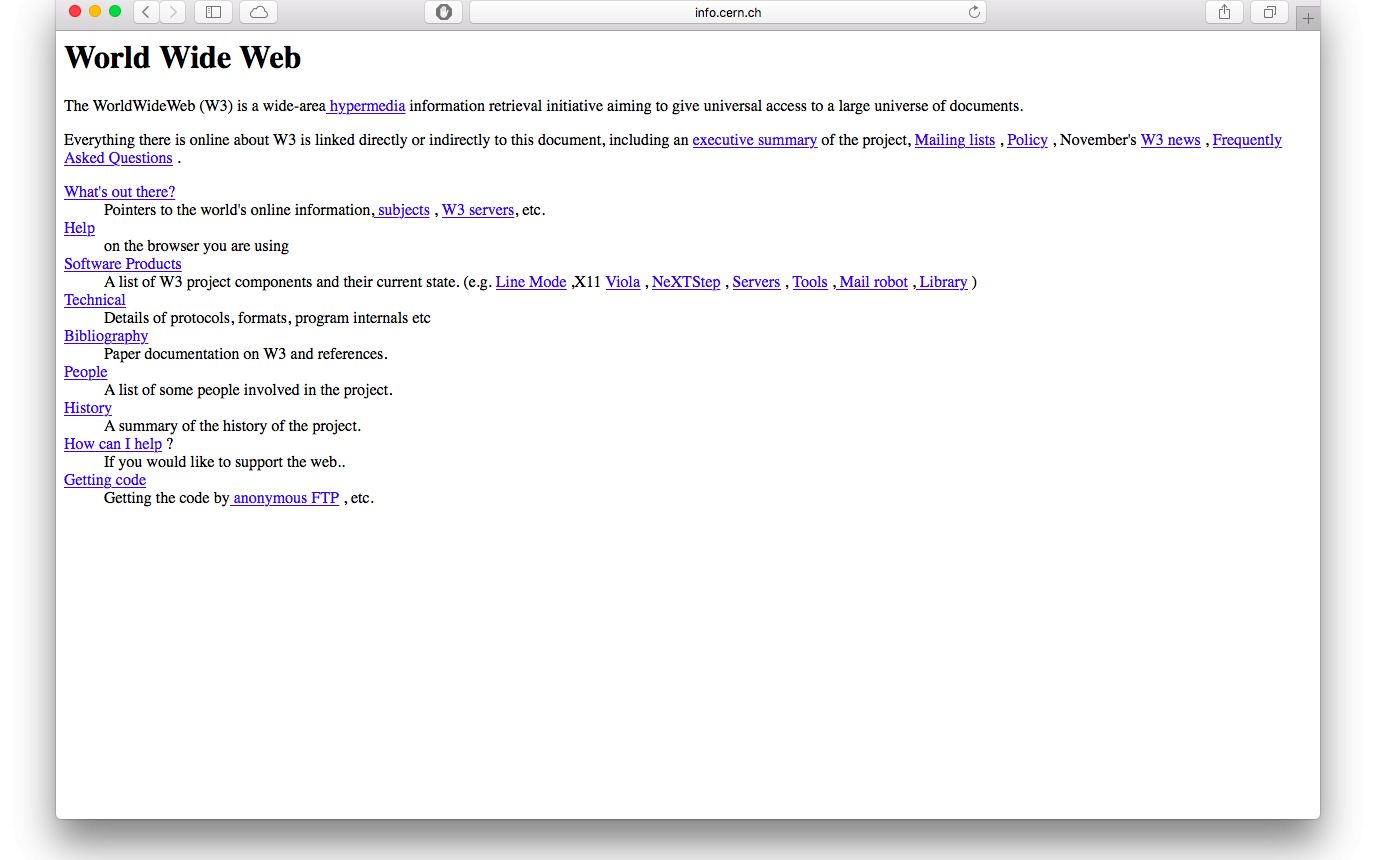Viewport: 1376px width, 860px height.
Task: Follow the executive summary link
Action: tap(754, 140)
